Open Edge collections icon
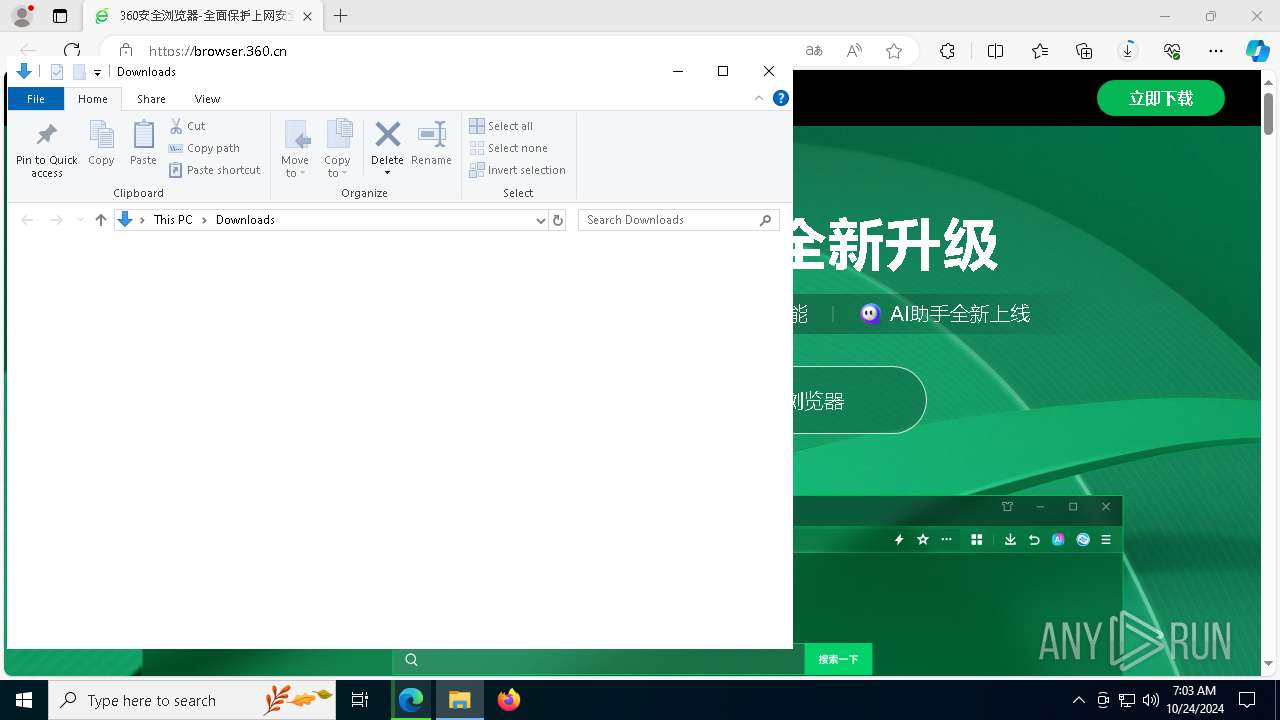 [x=1084, y=51]
